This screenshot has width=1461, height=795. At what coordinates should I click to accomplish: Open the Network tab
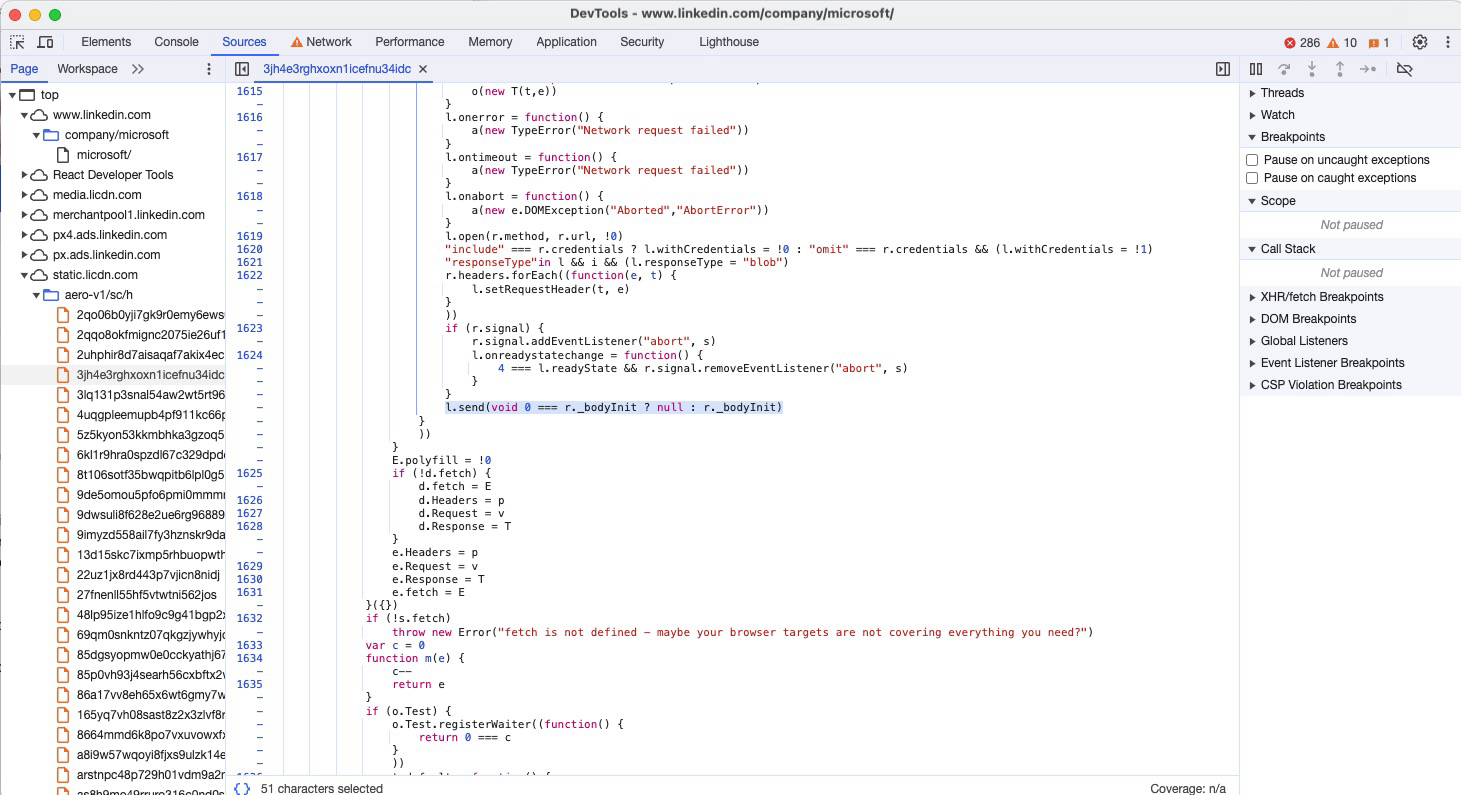321,42
